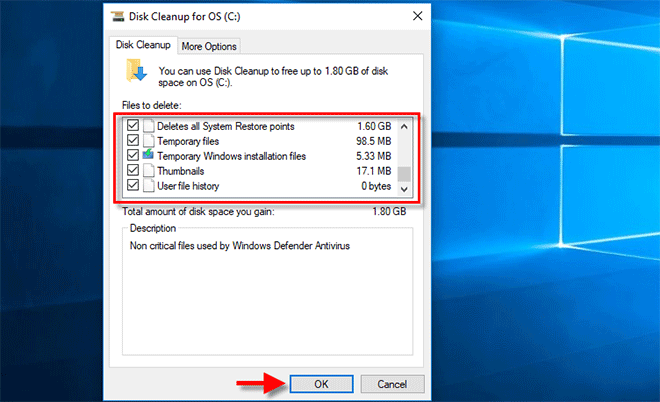Click the User file history page icon
Image resolution: width=660 pixels, height=402 pixels.
[x=148, y=186]
